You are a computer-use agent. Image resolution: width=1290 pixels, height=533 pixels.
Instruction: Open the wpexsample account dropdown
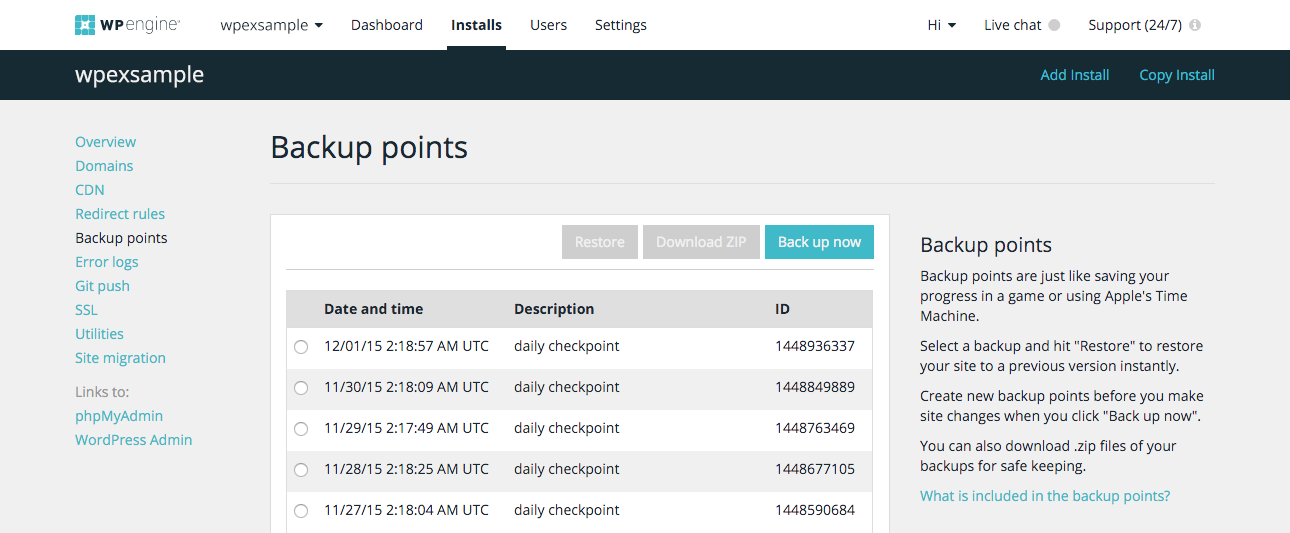[x=271, y=25]
